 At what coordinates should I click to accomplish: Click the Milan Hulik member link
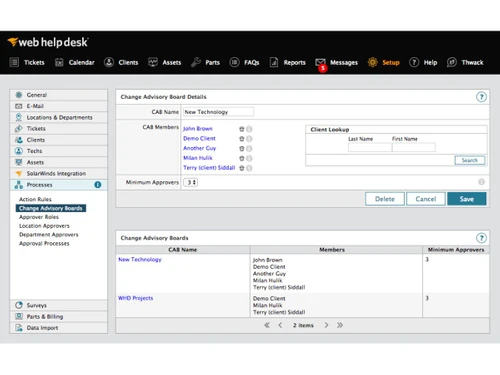click(x=198, y=158)
